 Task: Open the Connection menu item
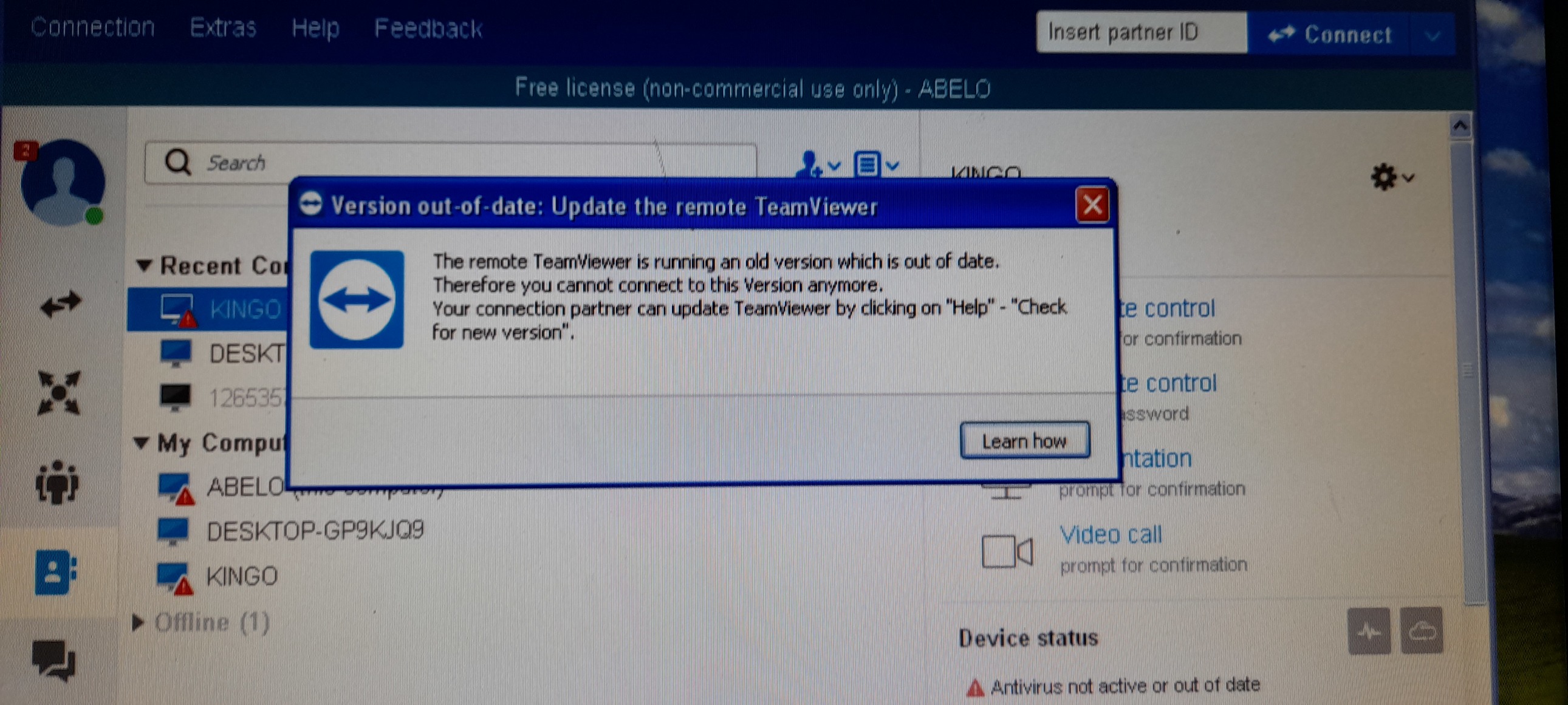point(91,21)
